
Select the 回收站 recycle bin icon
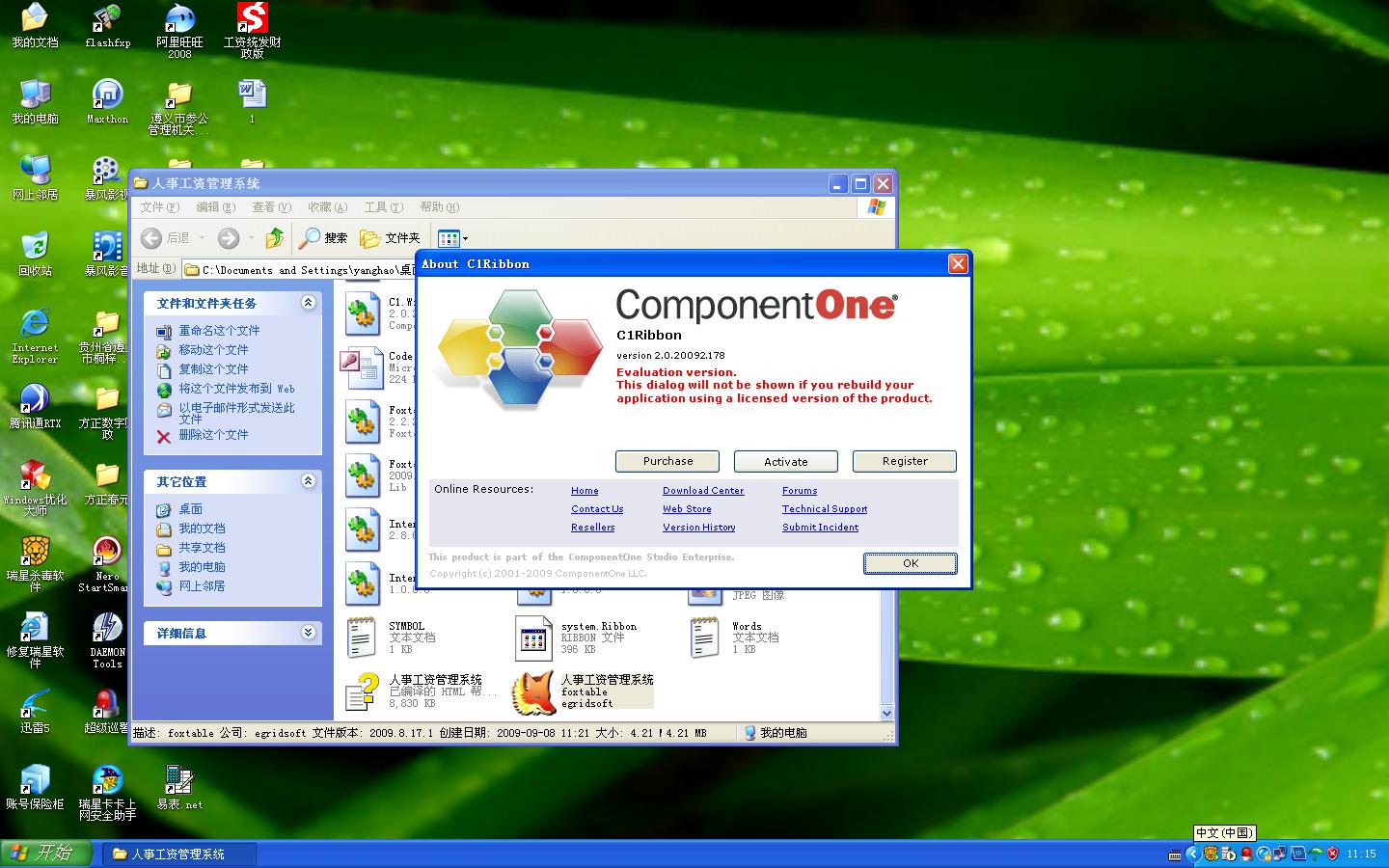tap(35, 254)
